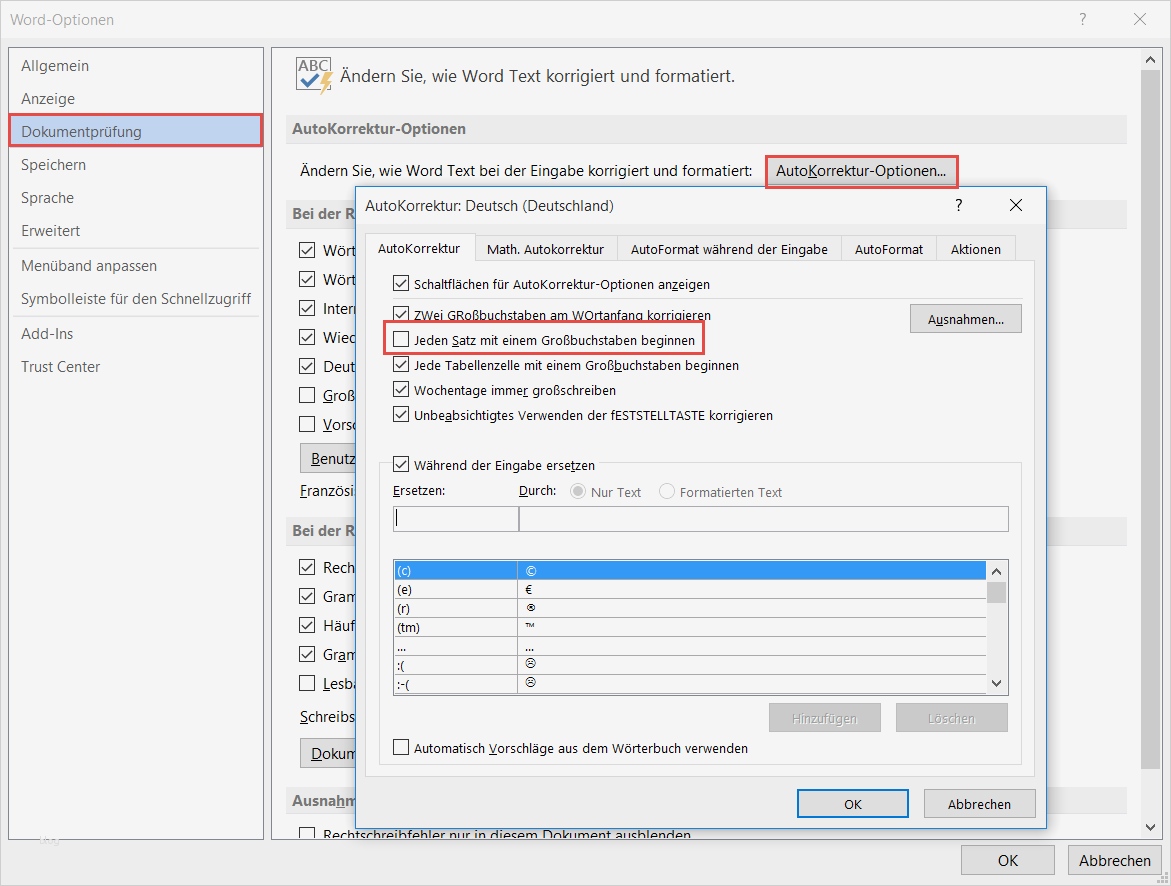
Task: Close the AutoKorrektur dialog with X
Action: [1016, 205]
